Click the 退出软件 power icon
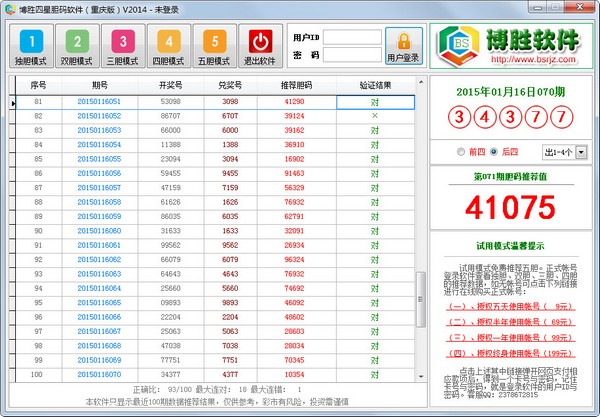 point(260,46)
